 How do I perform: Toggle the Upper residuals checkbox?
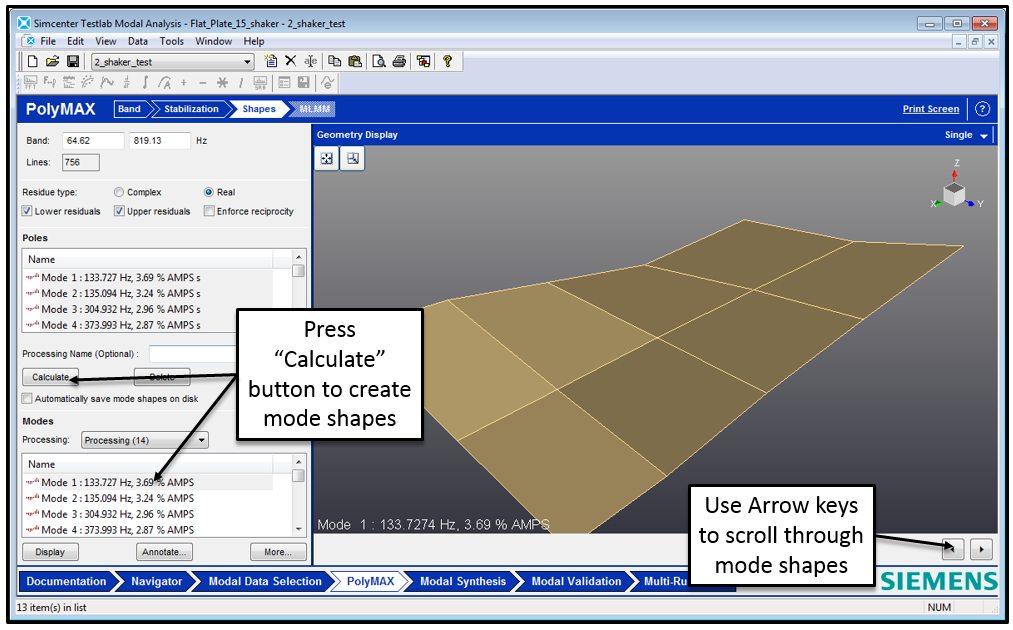coord(119,211)
